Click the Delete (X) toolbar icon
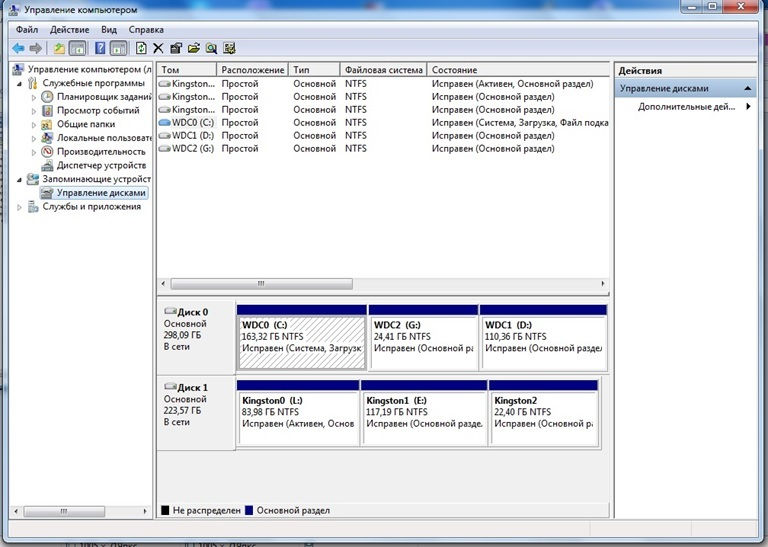768x547 pixels. (158, 48)
